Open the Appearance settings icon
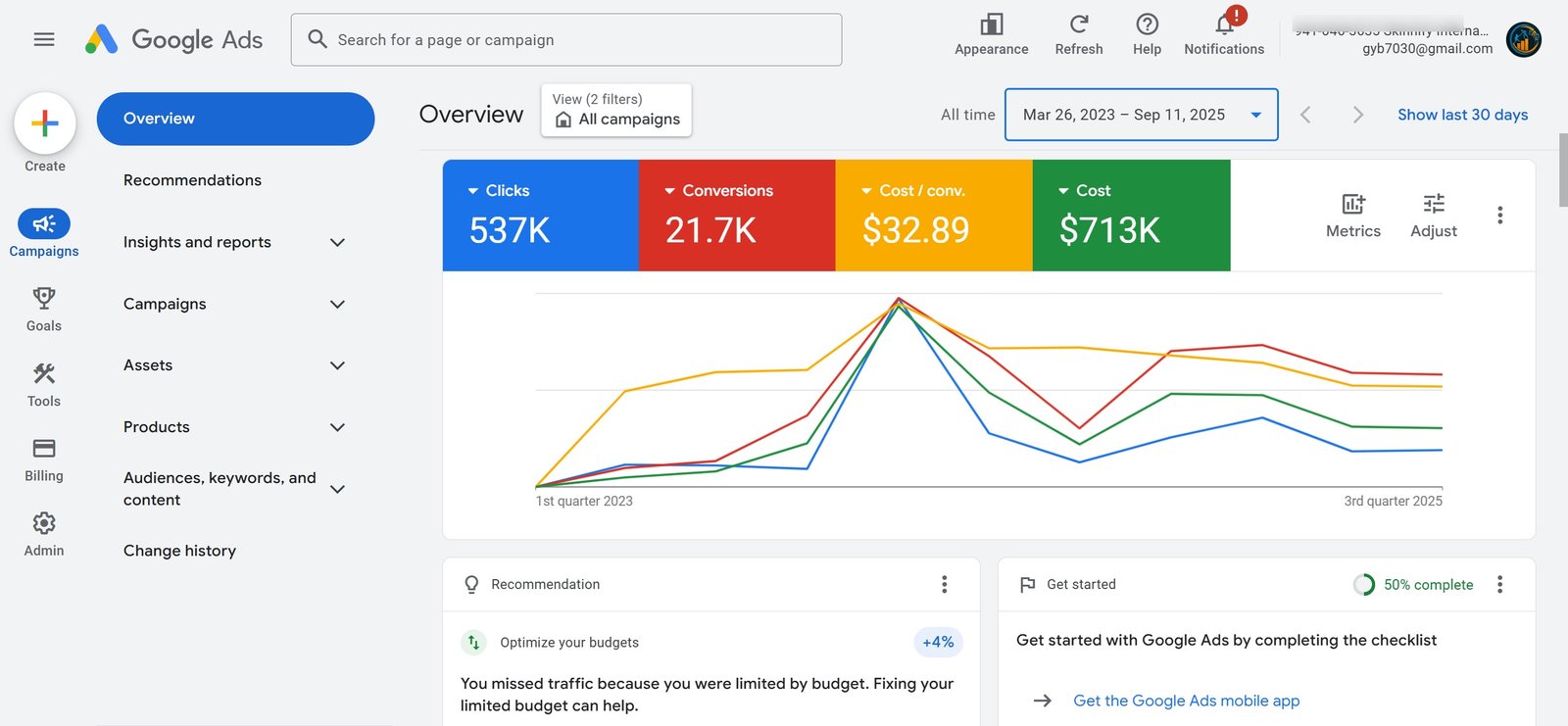The image size is (1568, 726). pos(992,34)
